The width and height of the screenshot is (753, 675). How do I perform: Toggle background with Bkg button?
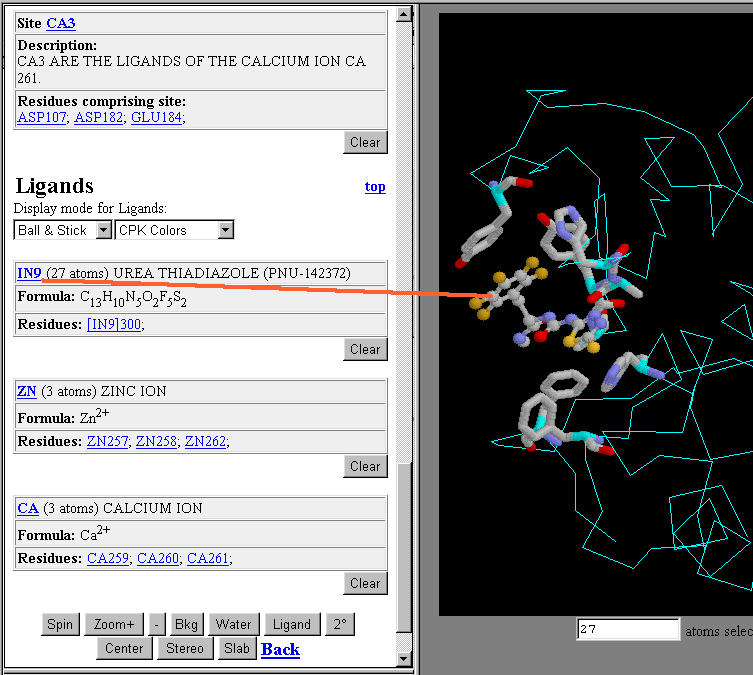pyautogui.click(x=186, y=625)
